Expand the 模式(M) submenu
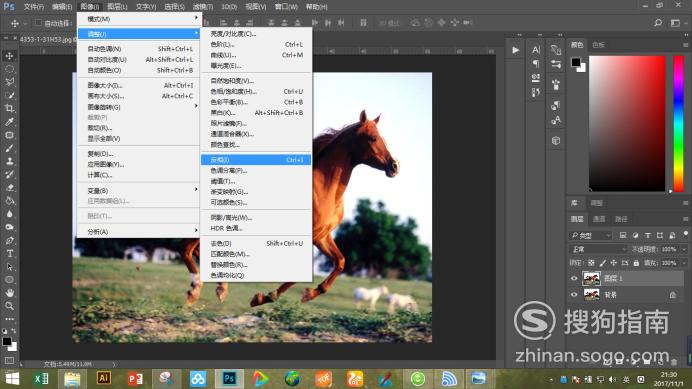This screenshot has width=692, height=389. 139,19
